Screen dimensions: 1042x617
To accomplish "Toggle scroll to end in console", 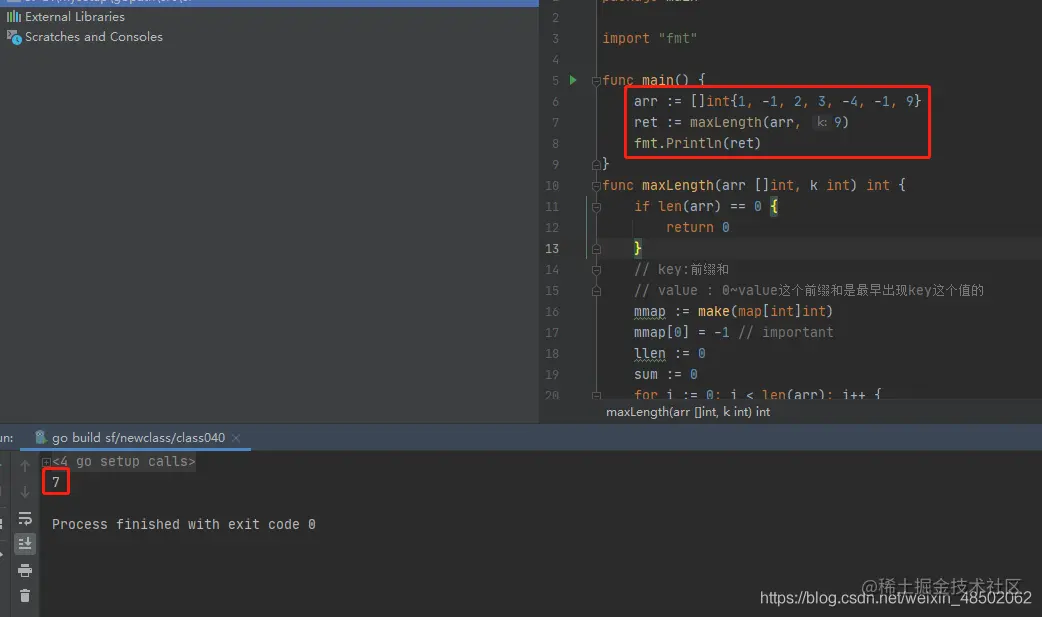I will [25, 544].
